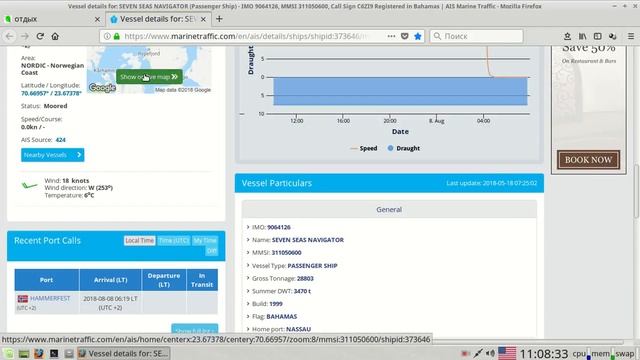Expand the Gross Tonnage row chevron
The width and height of the screenshot is (640, 360).
tap(248, 278)
